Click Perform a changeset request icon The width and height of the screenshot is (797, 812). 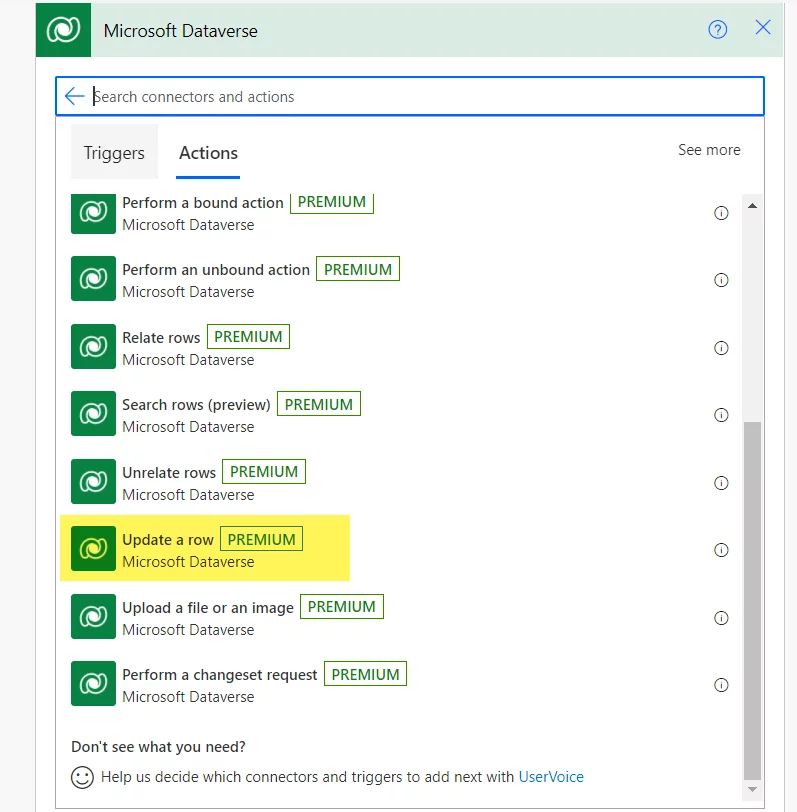(x=93, y=683)
